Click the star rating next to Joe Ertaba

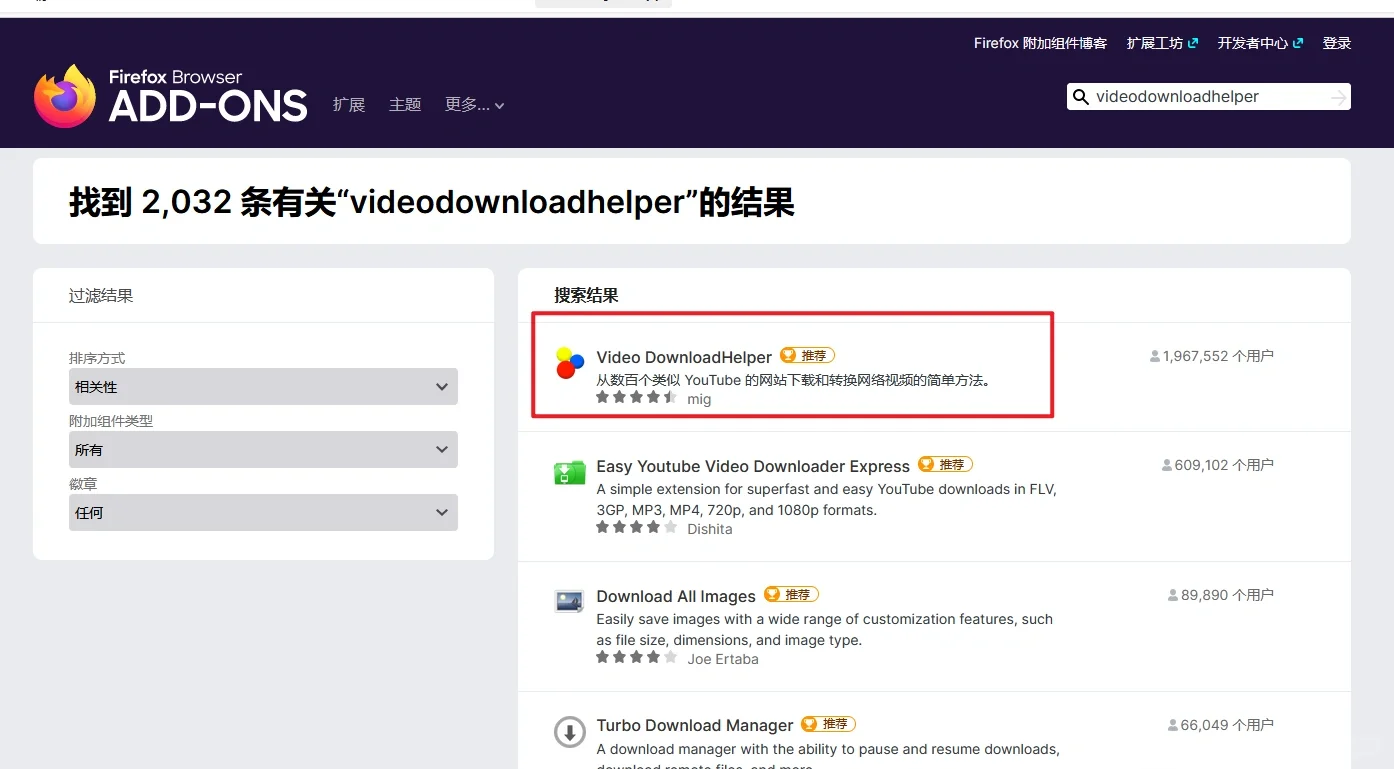637,657
